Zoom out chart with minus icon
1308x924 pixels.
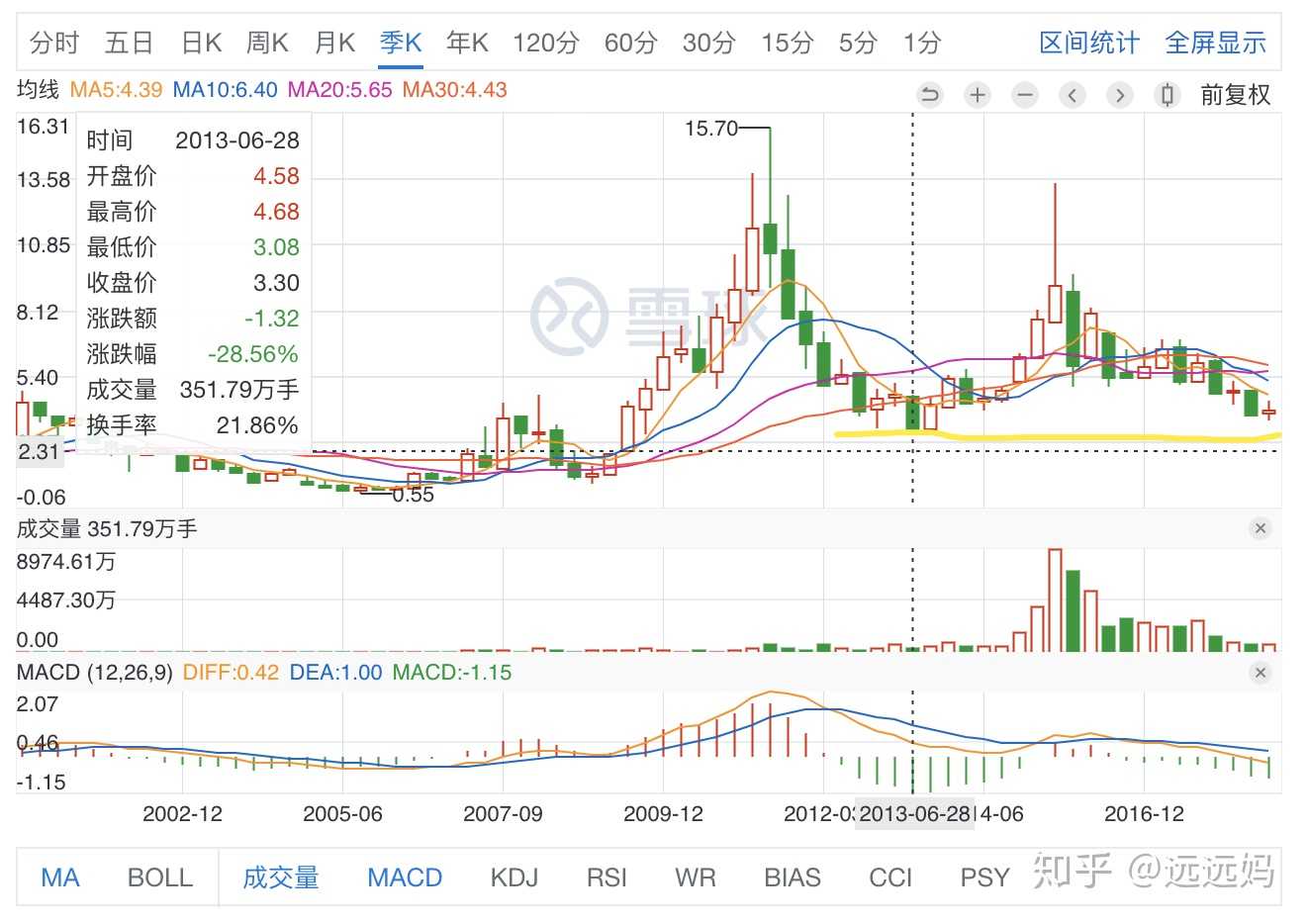click(1025, 95)
